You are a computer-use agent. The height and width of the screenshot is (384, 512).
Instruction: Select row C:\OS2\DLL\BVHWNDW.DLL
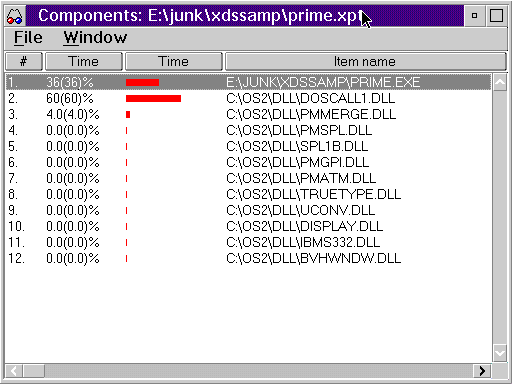point(248,258)
